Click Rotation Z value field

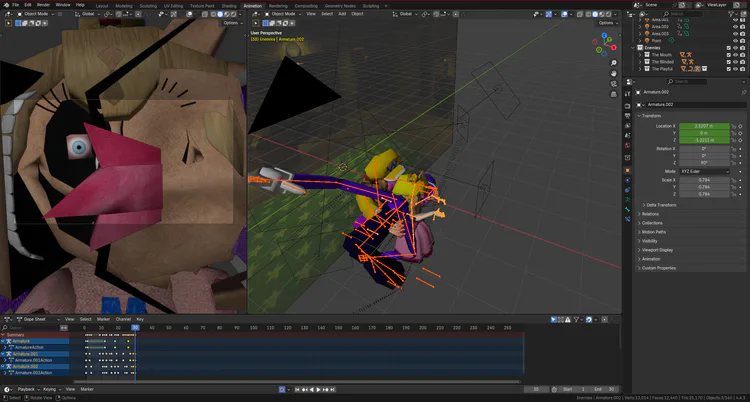click(705, 163)
